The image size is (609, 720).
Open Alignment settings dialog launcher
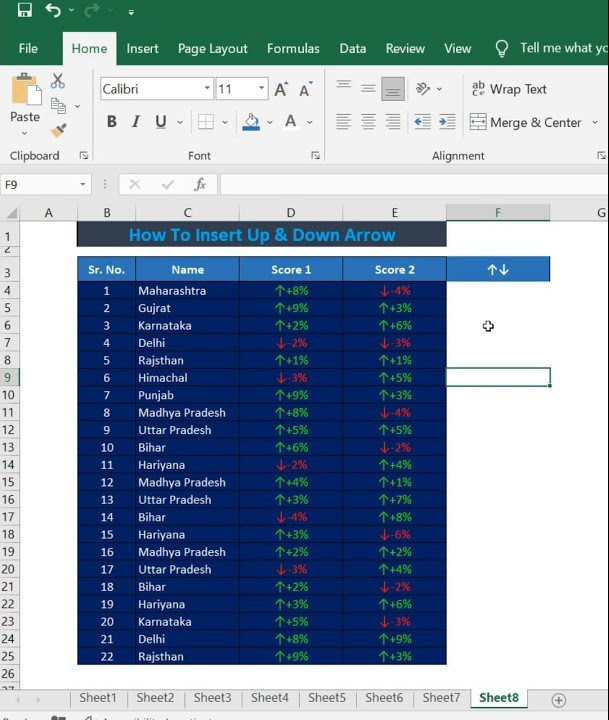pos(601,156)
